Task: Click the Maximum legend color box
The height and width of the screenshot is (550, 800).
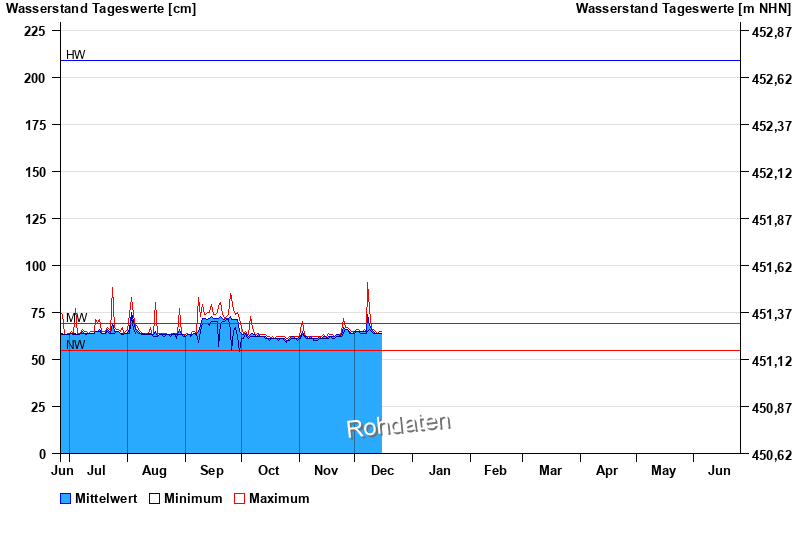Action: pos(239,498)
